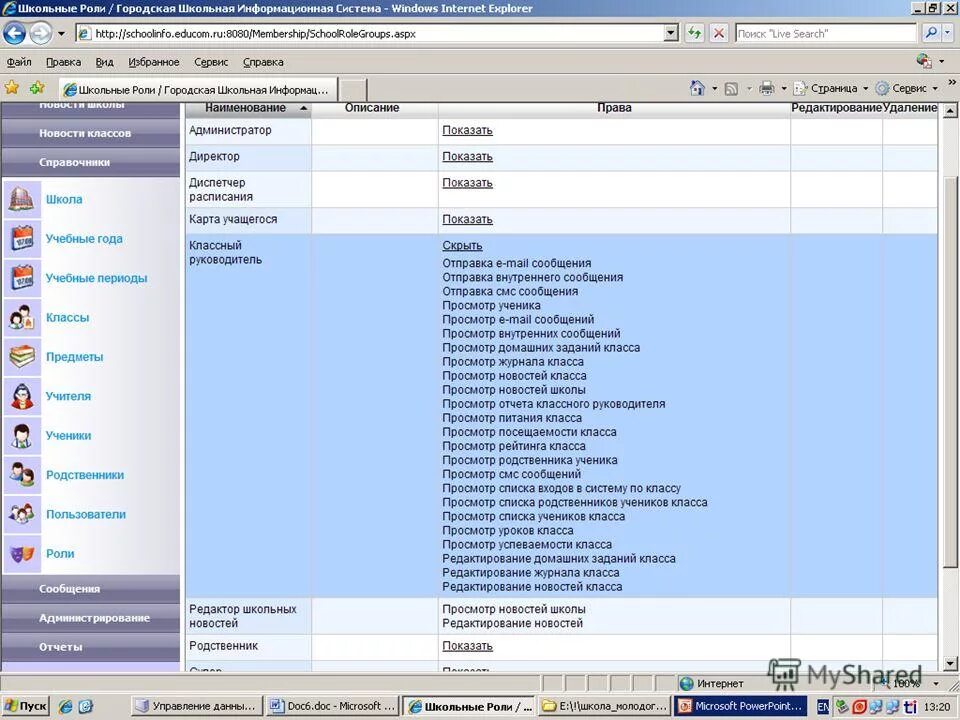Viewport: 960px width, 720px height.
Task: Show rights for Родственник role
Action: pyautogui.click(x=467, y=647)
